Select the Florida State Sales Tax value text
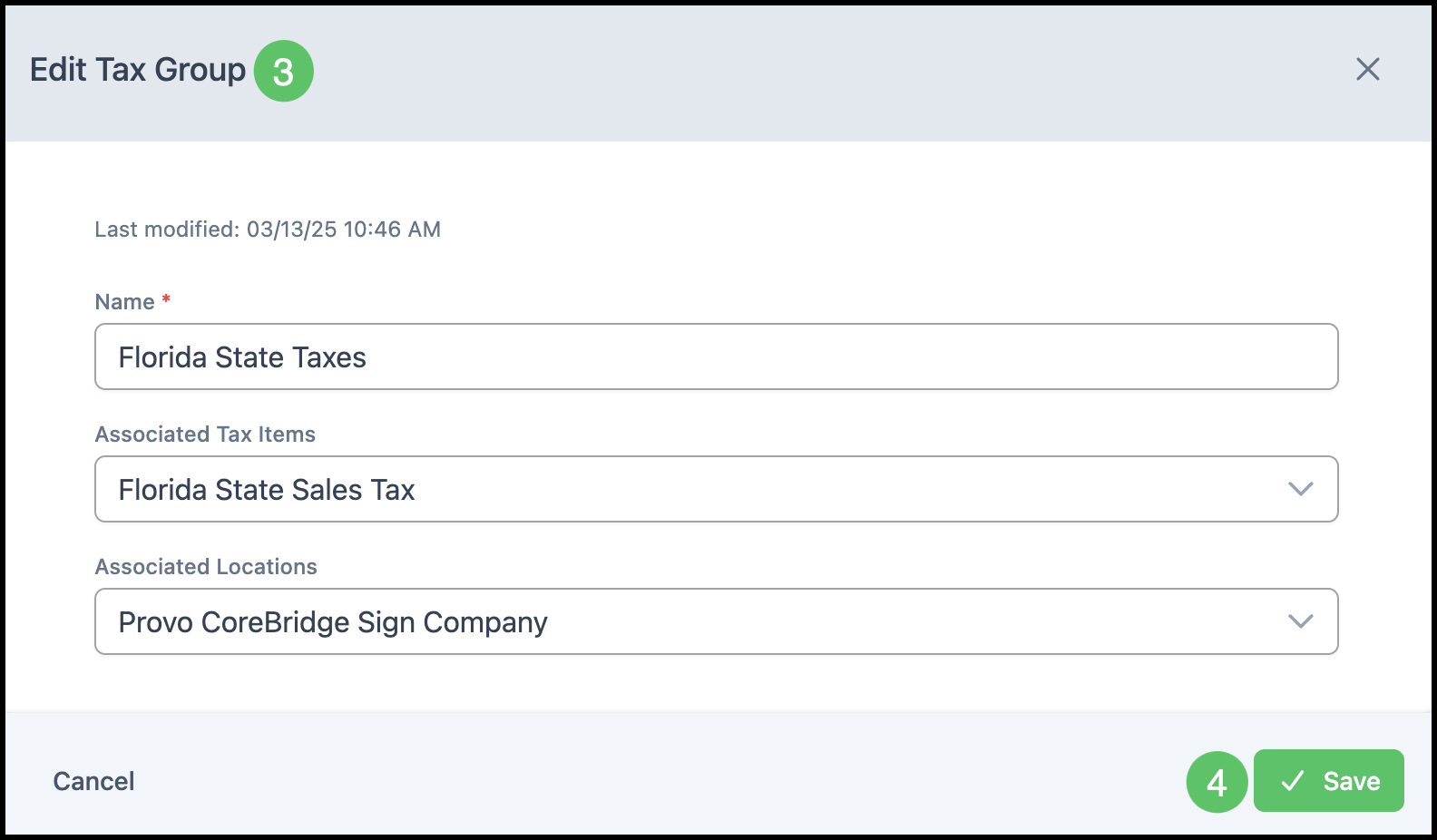Screen dimensions: 1437x840 coord(267,490)
